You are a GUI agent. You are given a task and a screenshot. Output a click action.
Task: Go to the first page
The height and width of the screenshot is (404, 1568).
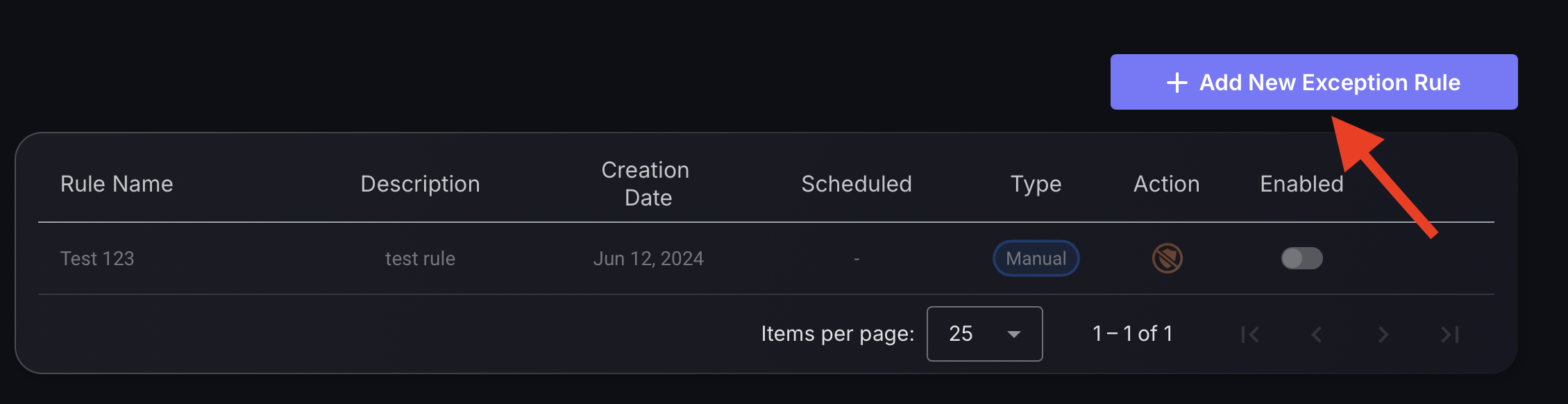(1250, 335)
